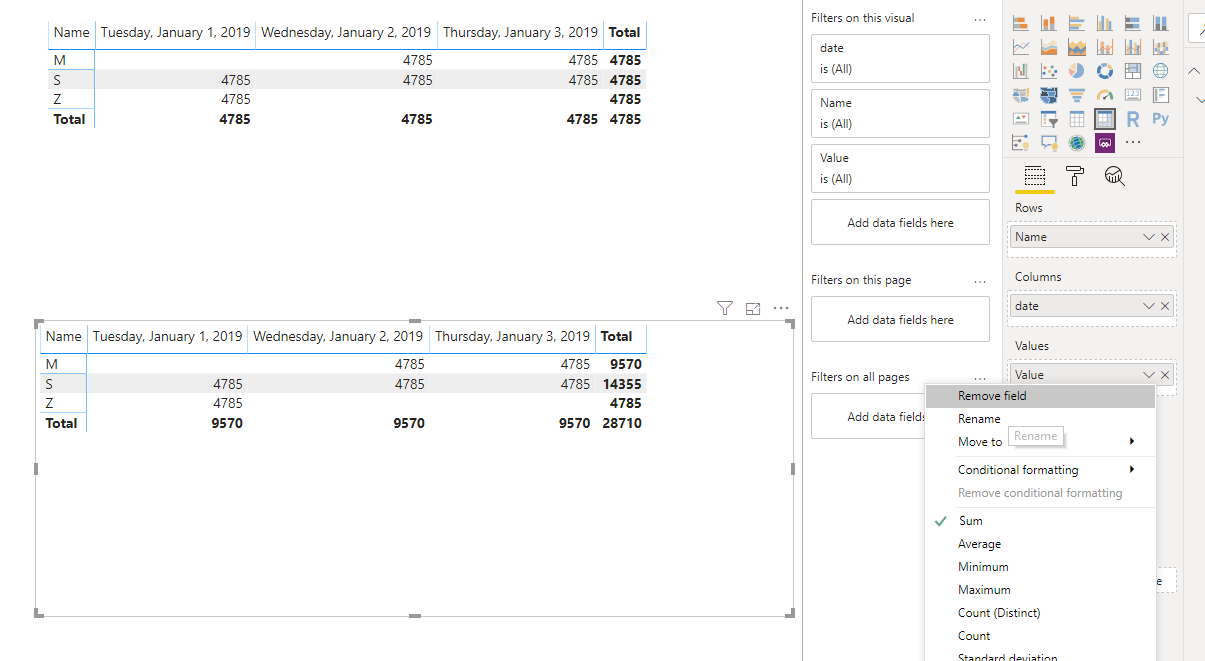
Task: Open Focus mode for selected matrix
Action: [753, 308]
